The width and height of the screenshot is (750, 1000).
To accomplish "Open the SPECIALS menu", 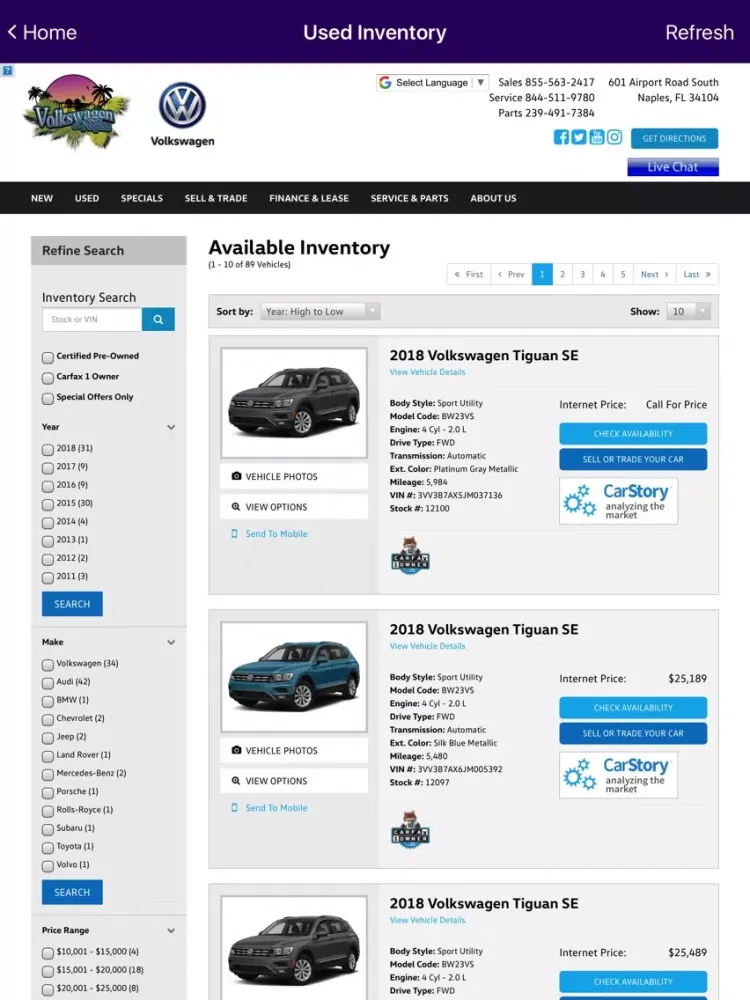I will [x=142, y=198].
